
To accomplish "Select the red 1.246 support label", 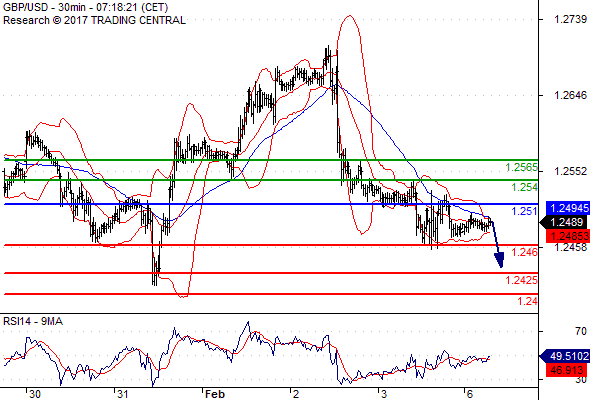I will pyautogui.click(x=525, y=252).
